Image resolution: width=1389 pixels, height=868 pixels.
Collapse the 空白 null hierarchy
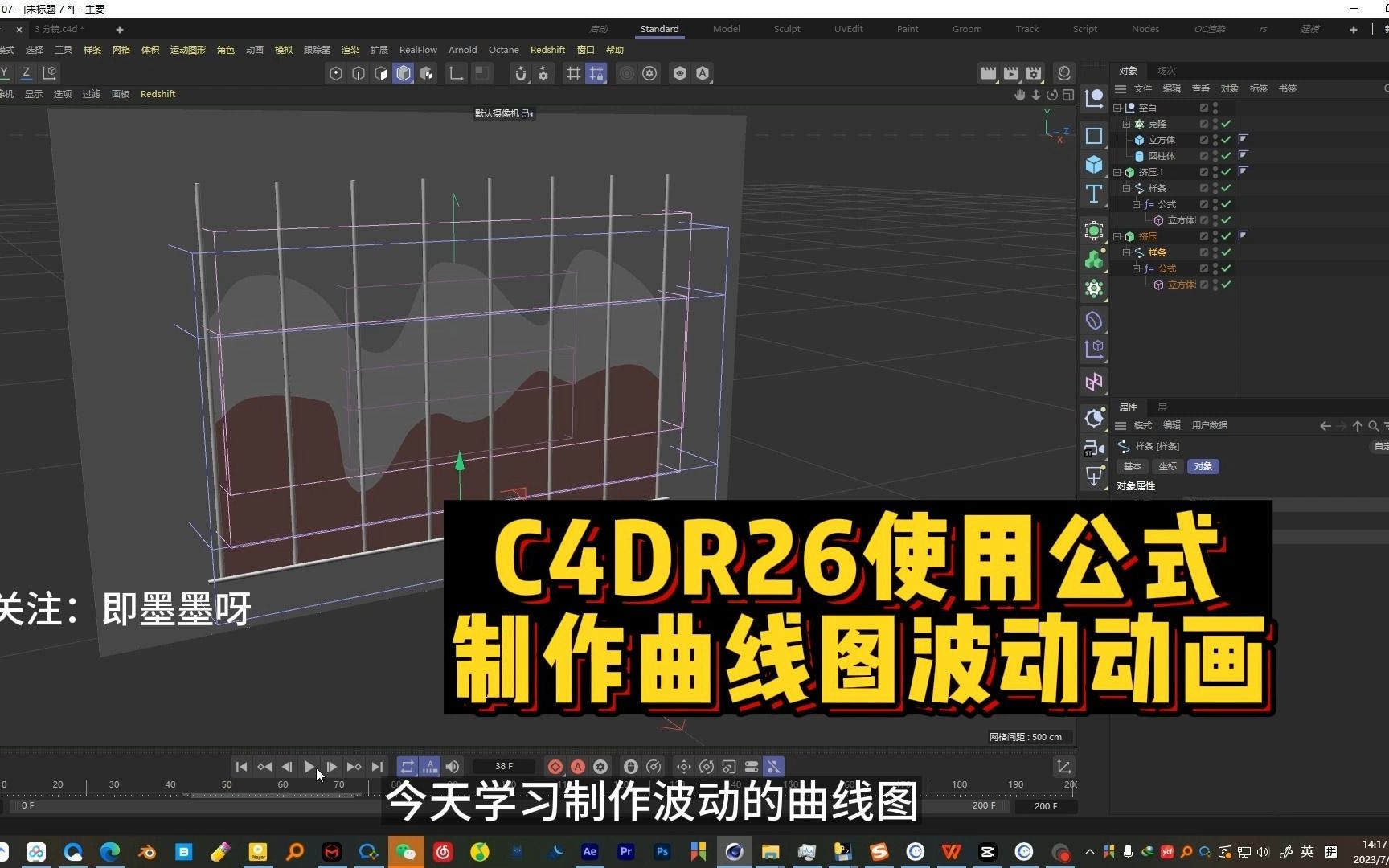tap(1117, 108)
